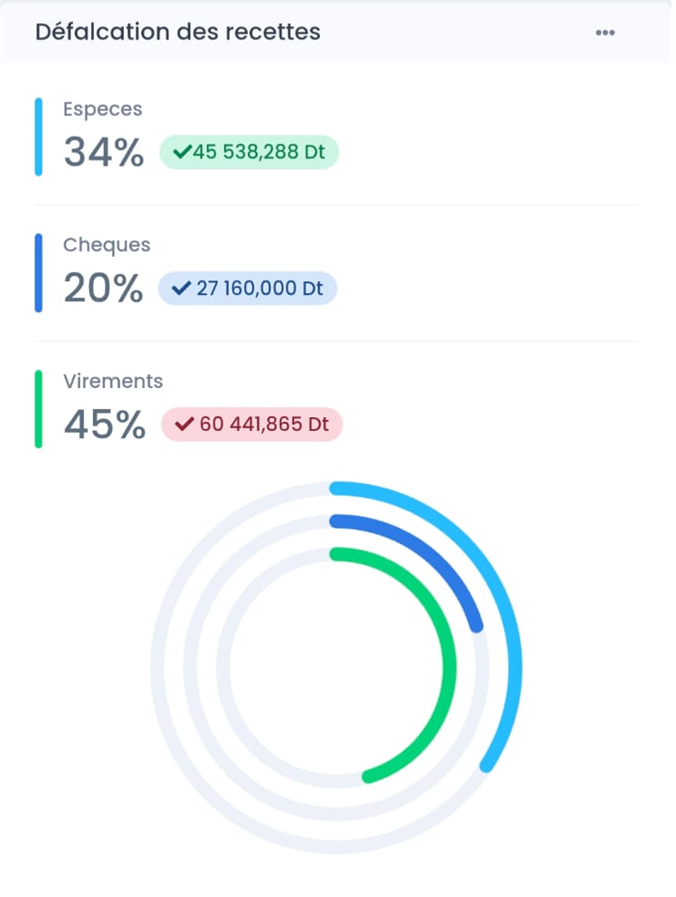
Task: Select the 45 538,288 Dt amount badge
Action: point(249,152)
